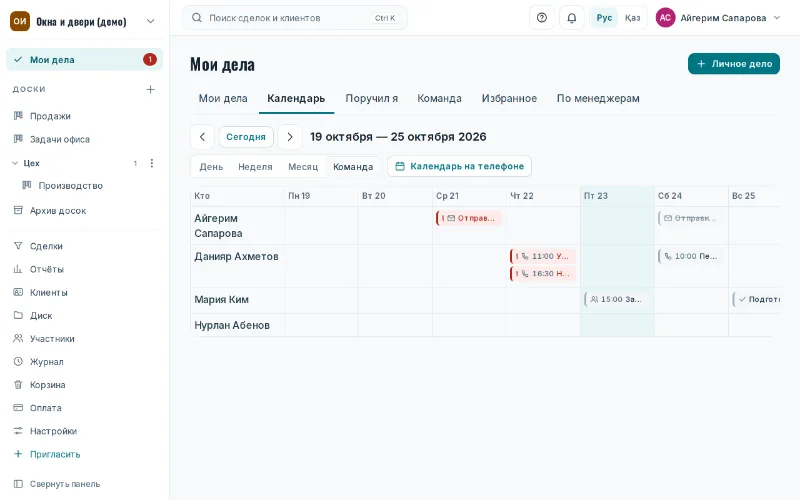Click the Архив досок archive icon

tap(18, 210)
